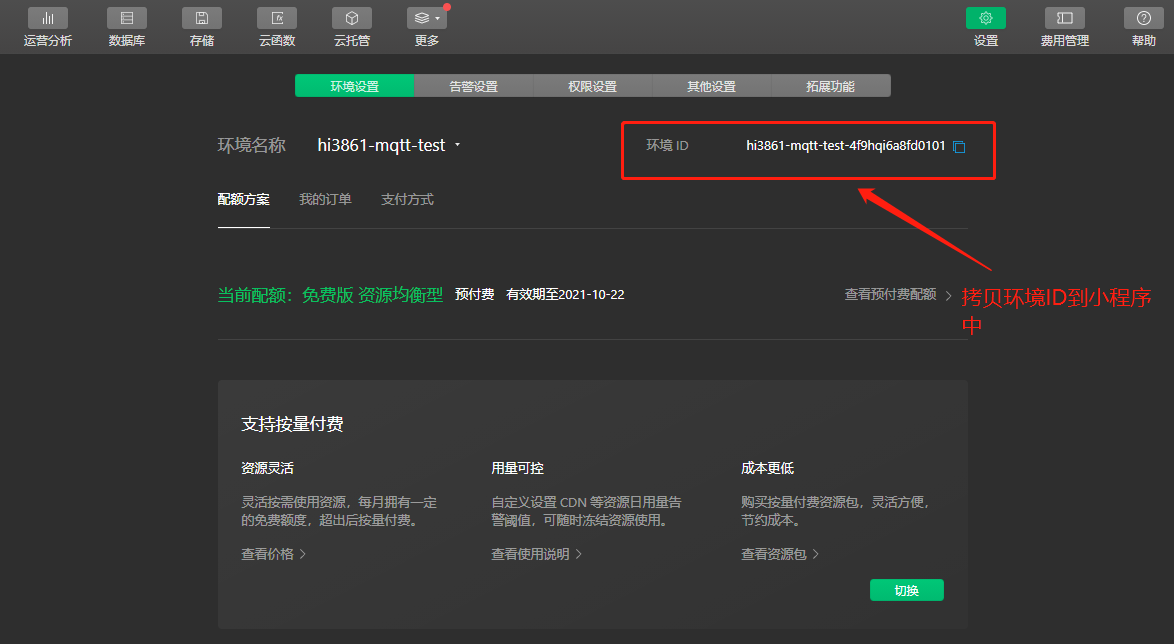The height and width of the screenshot is (644, 1174).
Task: Go to the 支付方式 sub-tab
Action: tap(407, 199)
